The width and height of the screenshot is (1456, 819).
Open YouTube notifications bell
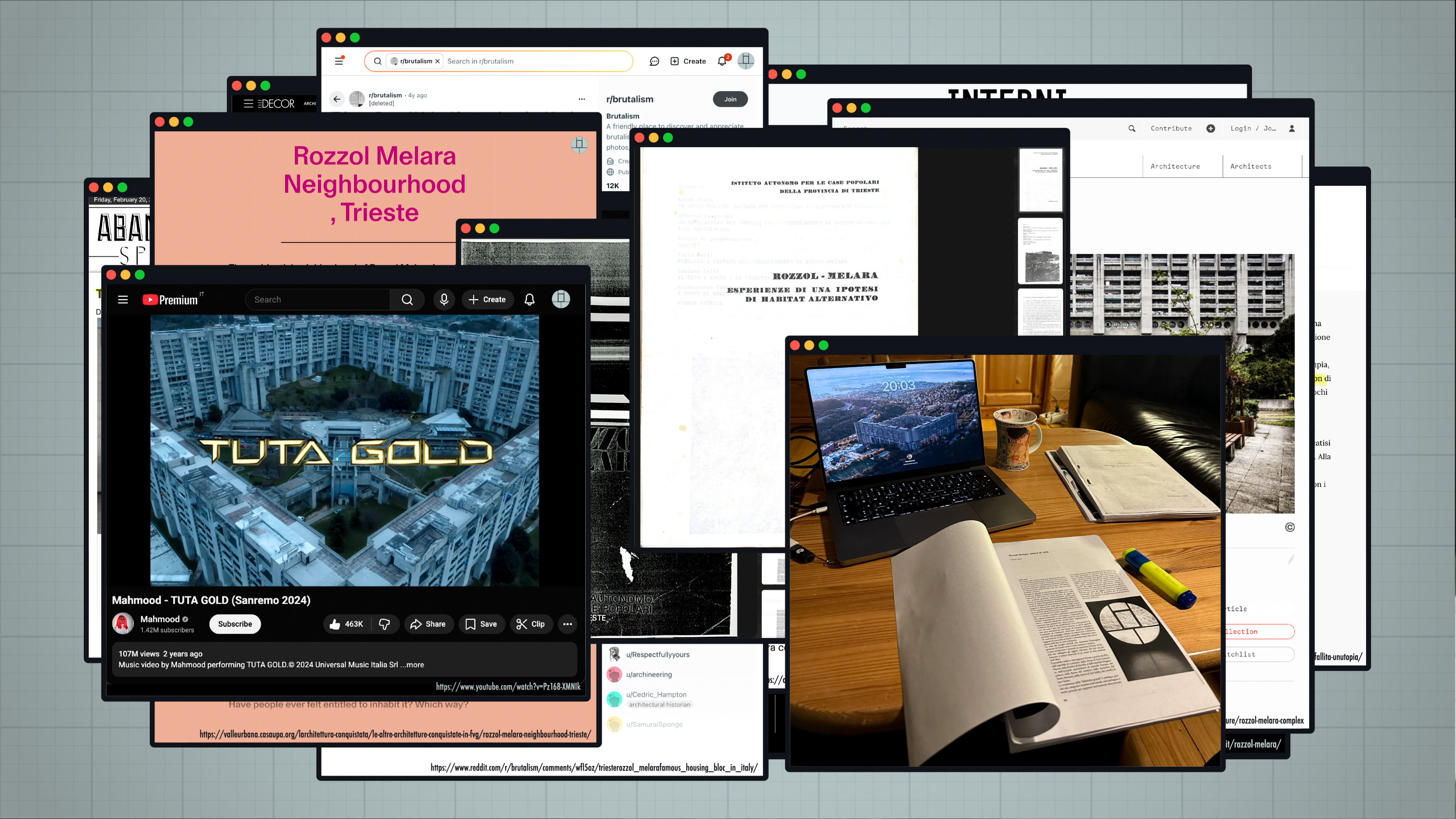[x=529, y=300]
